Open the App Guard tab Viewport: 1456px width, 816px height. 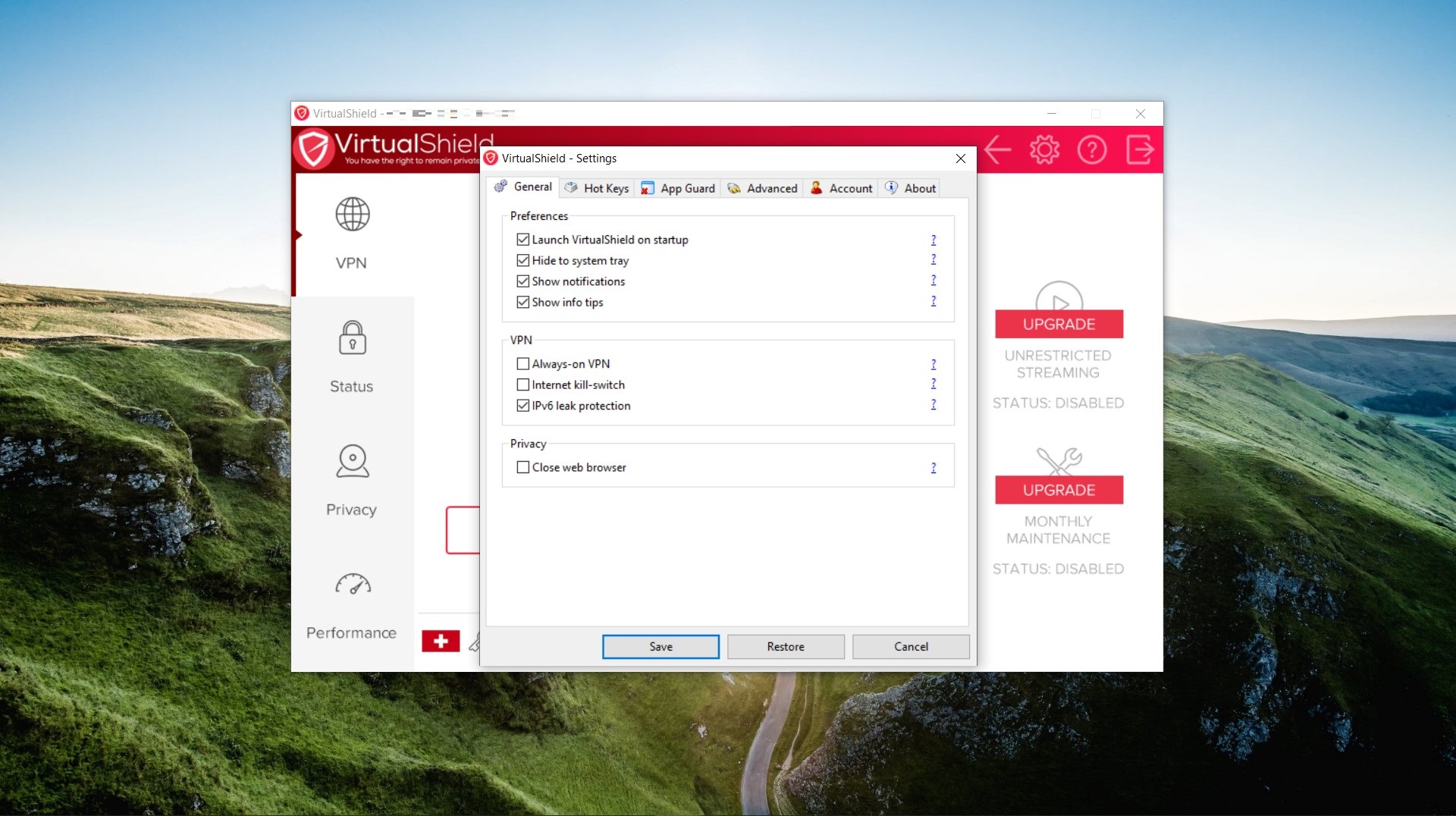tap(678, 188)
